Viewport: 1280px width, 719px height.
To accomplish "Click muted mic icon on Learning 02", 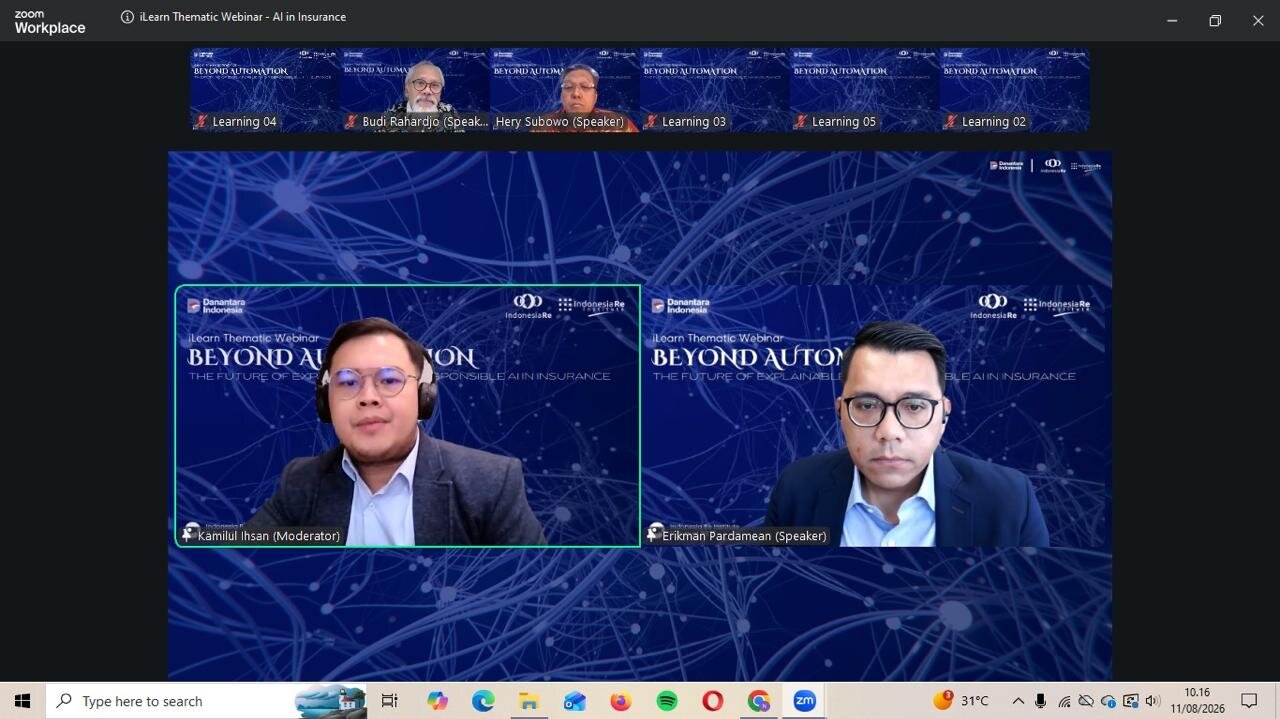I will point(951,122).
